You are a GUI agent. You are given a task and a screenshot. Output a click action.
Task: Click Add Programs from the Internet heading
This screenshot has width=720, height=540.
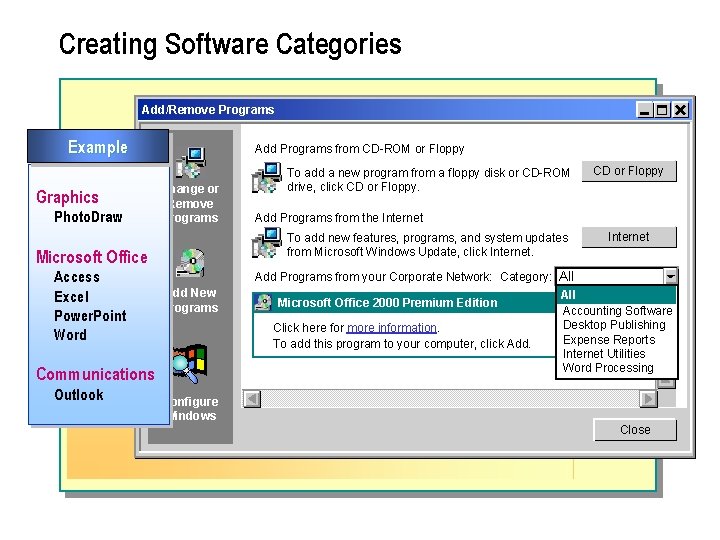pos(339,218)
